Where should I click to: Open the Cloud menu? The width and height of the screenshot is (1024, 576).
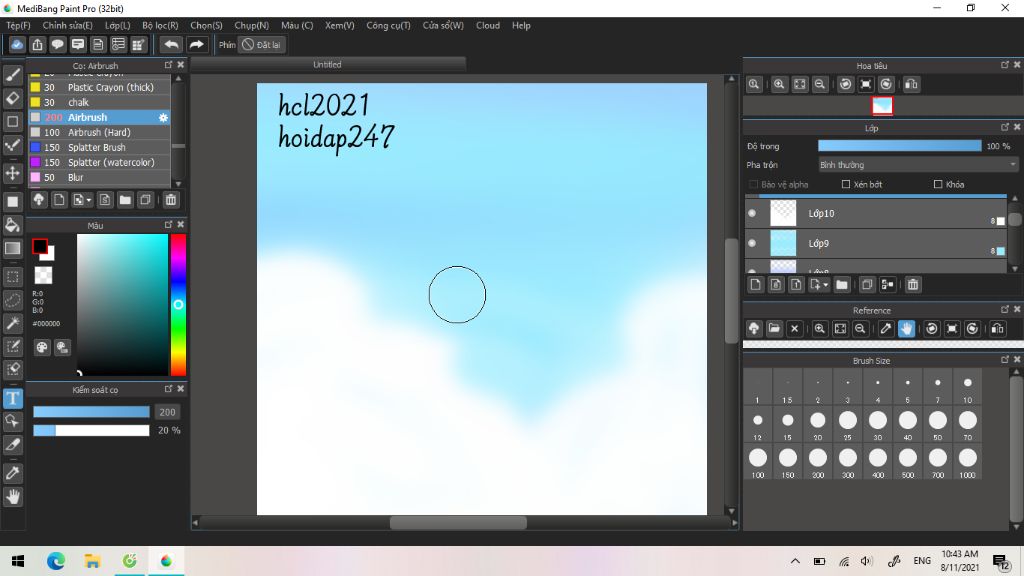(488, 25)
